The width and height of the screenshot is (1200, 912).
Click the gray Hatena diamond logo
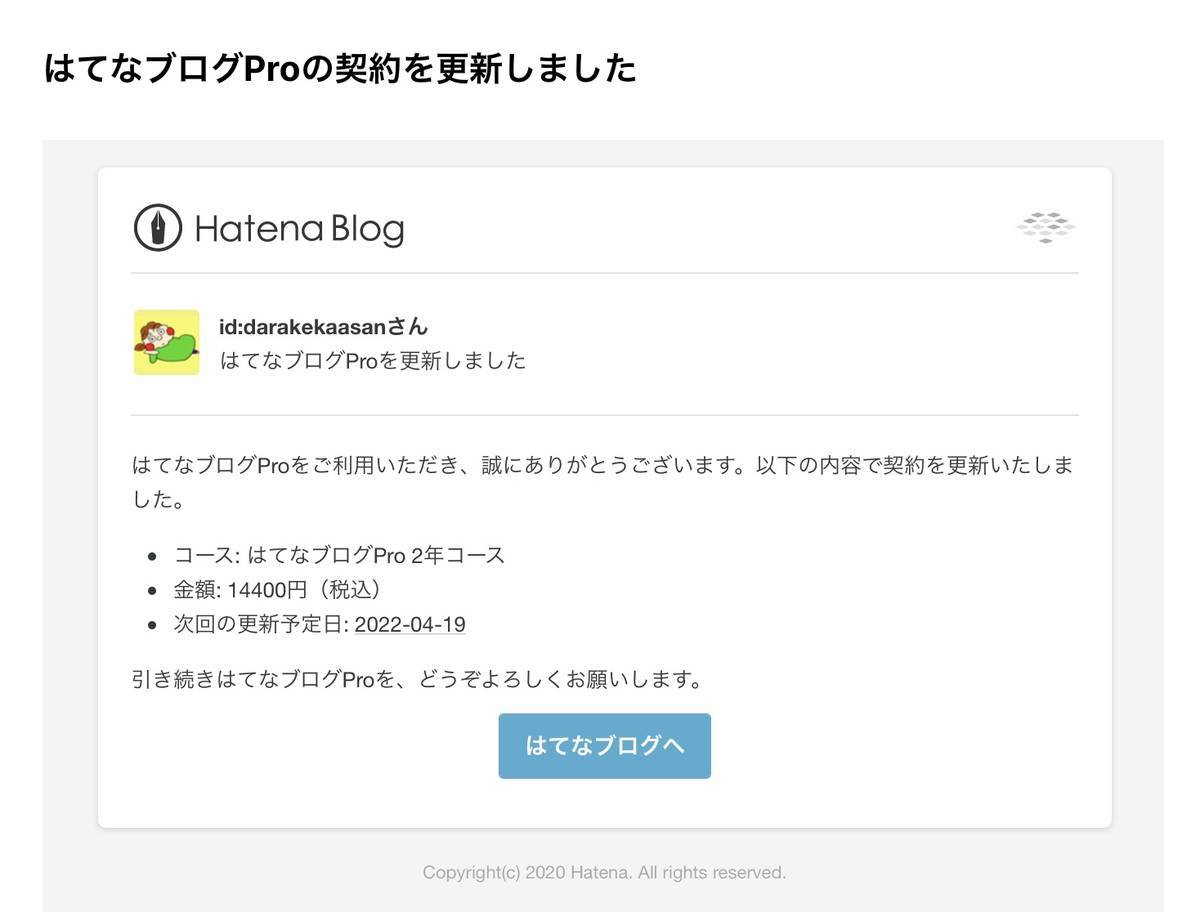coord(1045,228)
